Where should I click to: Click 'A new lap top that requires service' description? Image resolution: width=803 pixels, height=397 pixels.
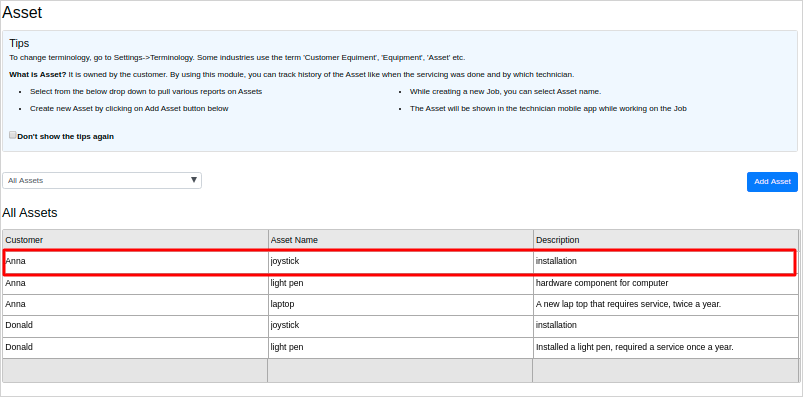pyautogui.click(x=628, y=304)
